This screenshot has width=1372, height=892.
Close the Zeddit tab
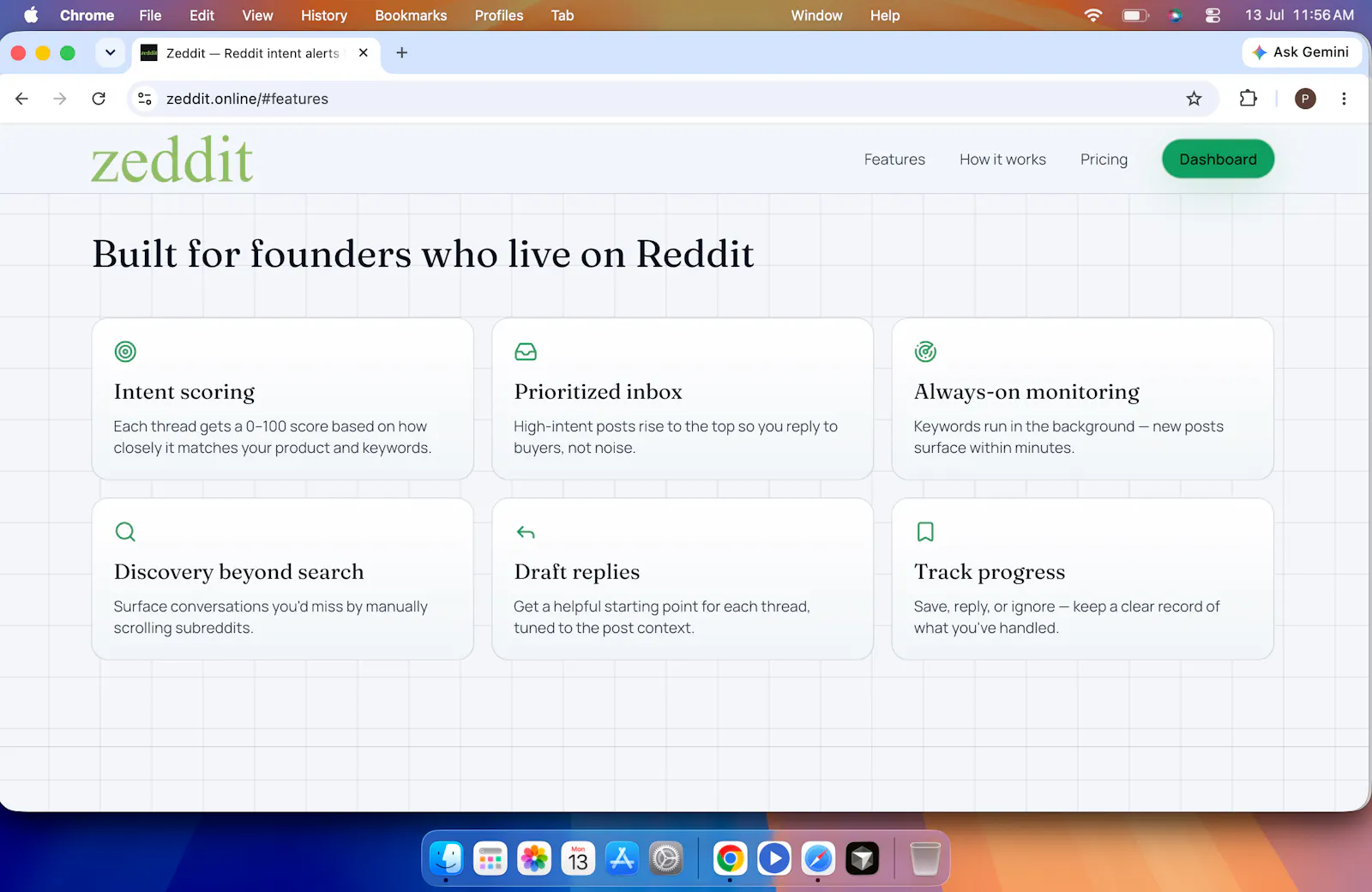pos(364,52)
